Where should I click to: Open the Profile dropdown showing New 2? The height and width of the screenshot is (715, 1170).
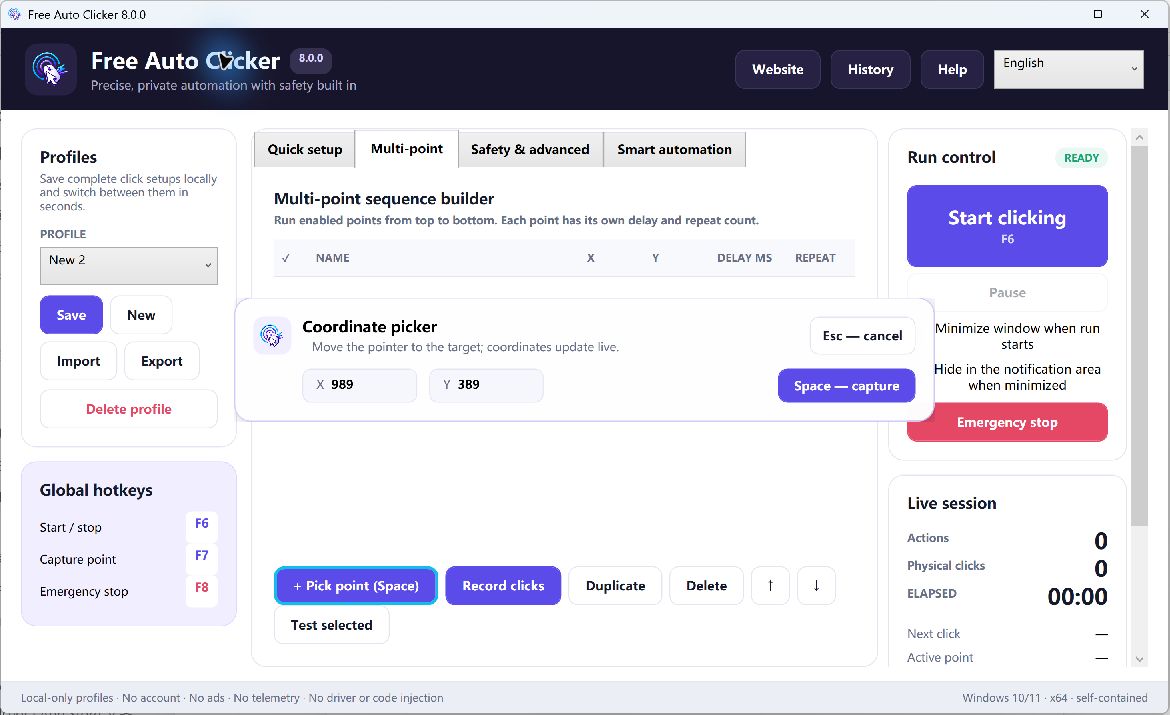click(x=129, y=266)
